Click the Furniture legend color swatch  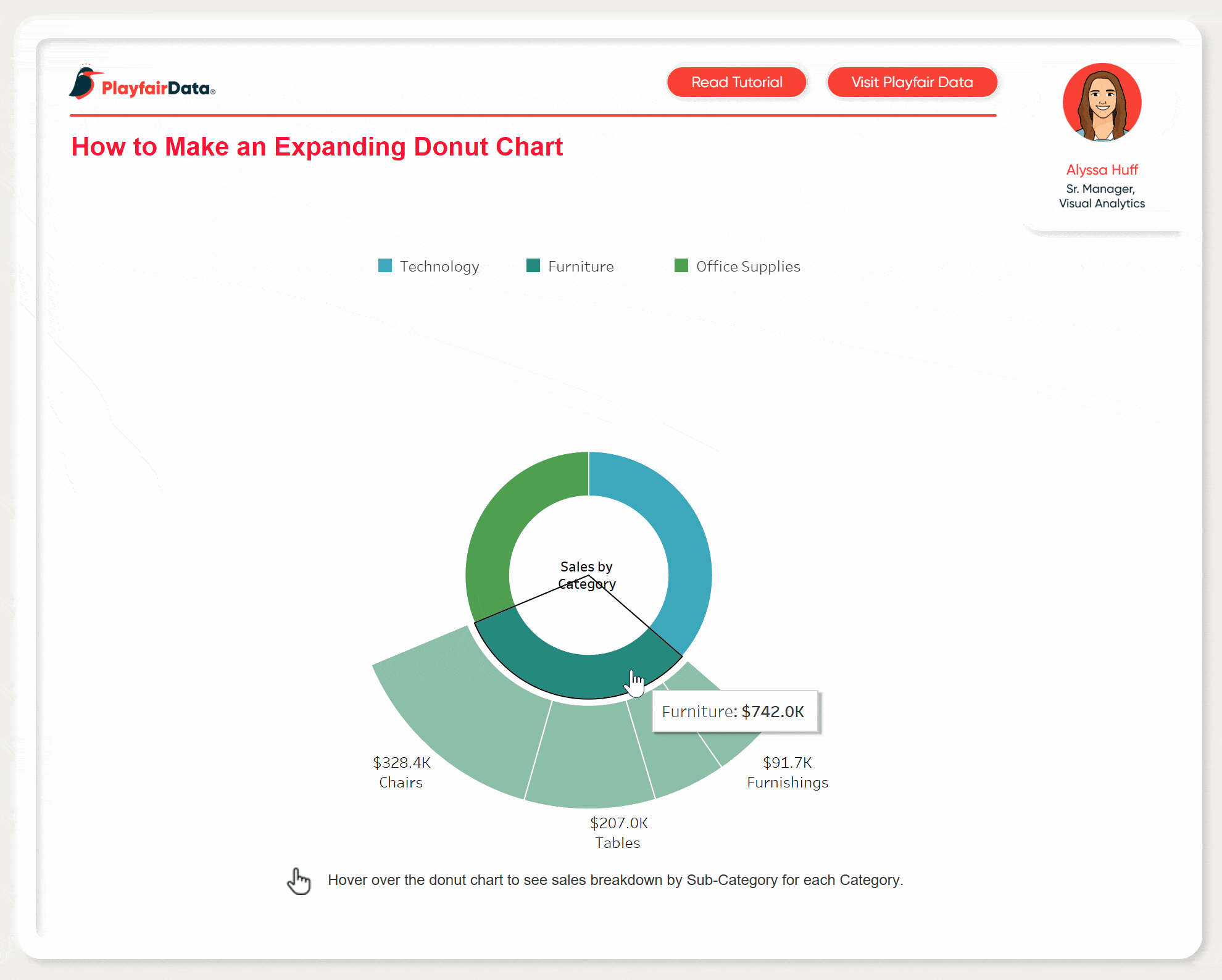(533, 265)
